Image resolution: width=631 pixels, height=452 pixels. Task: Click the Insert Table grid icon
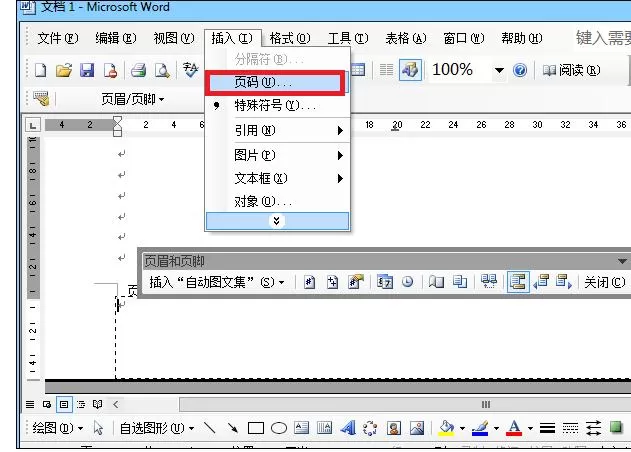[x=358, y=70]
